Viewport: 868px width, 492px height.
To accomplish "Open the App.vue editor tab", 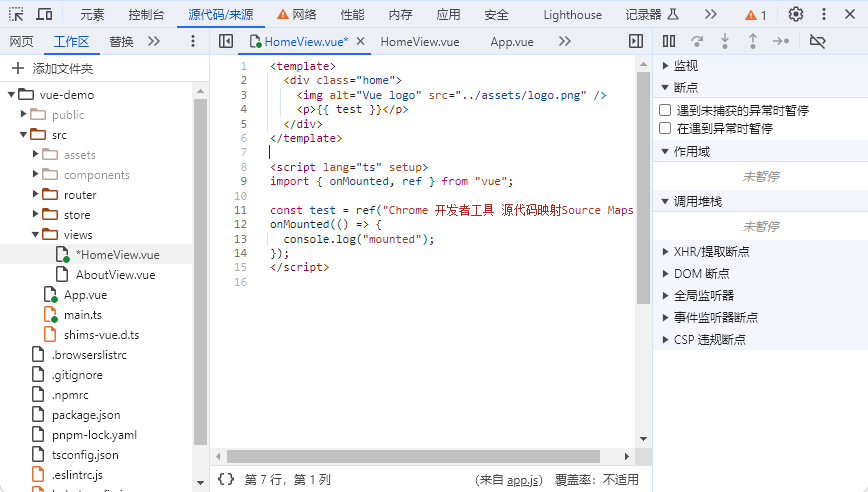I will click(512, 42).
